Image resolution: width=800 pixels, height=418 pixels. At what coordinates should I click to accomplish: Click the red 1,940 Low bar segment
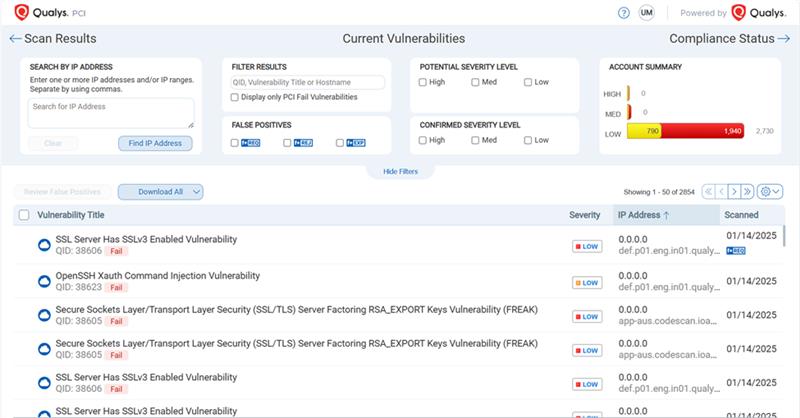coord(703,131)
